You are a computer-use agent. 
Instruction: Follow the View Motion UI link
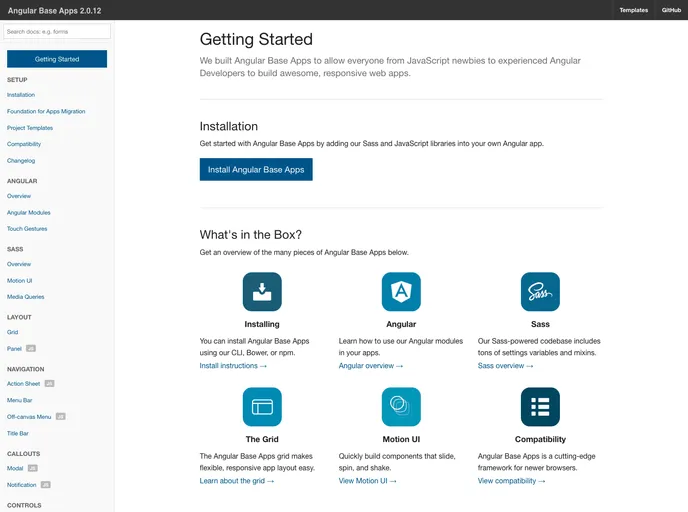(x=368, y=481)
